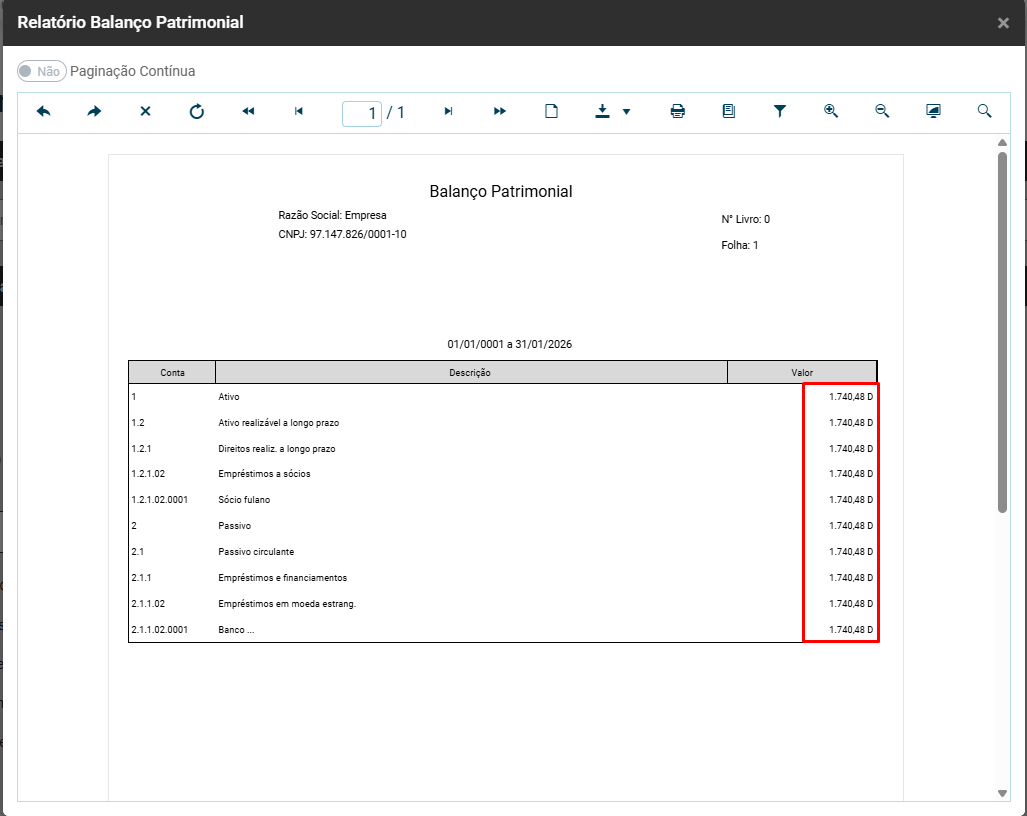The width and height of the screenshot is (1027, 816).
Task: Click the double-left rewind arrow icon
Action: tap(248, 111)
